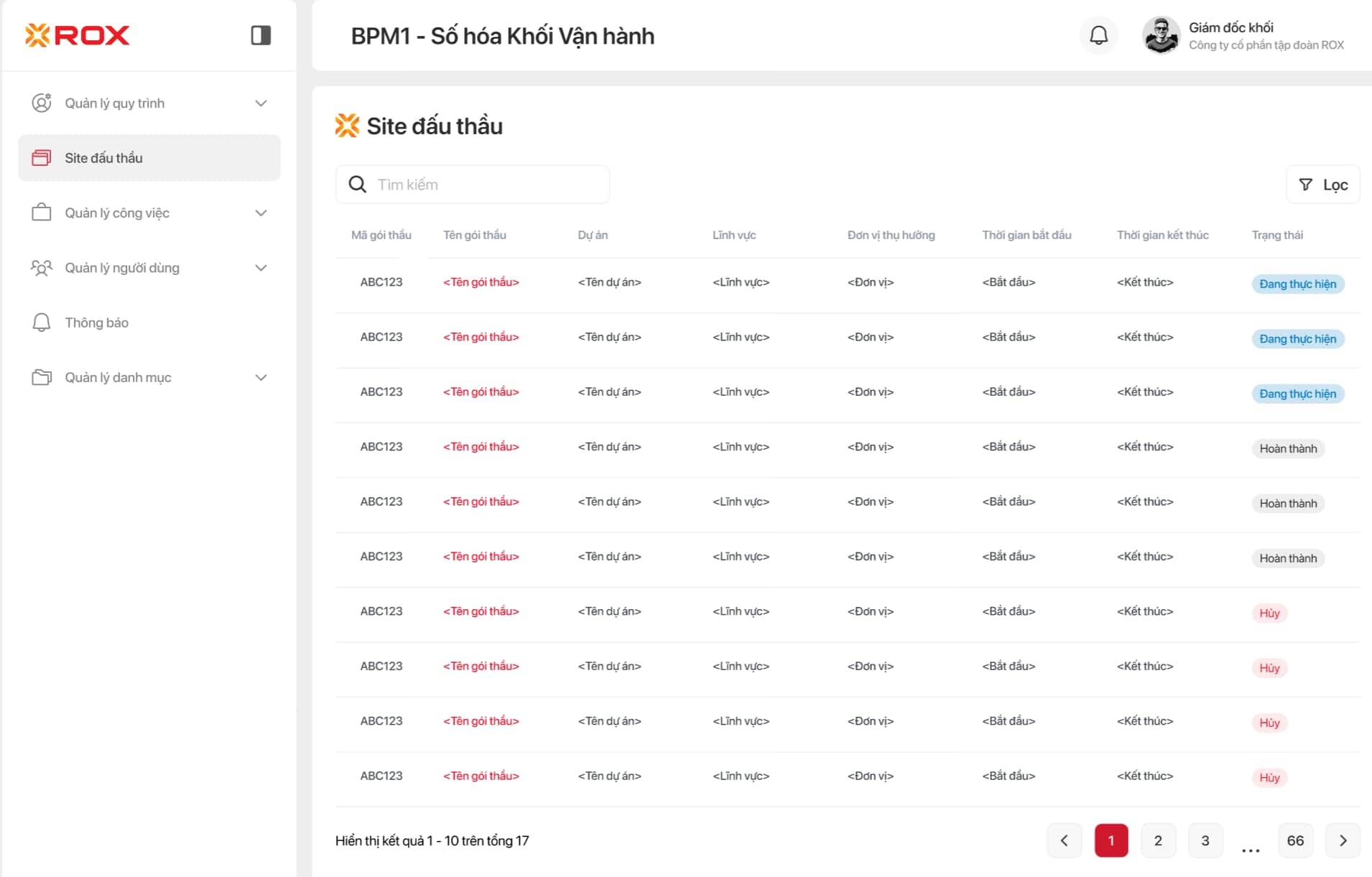The image size is (1372, 877).
Task: Open the Thông báo menu item
Action: 97,323
